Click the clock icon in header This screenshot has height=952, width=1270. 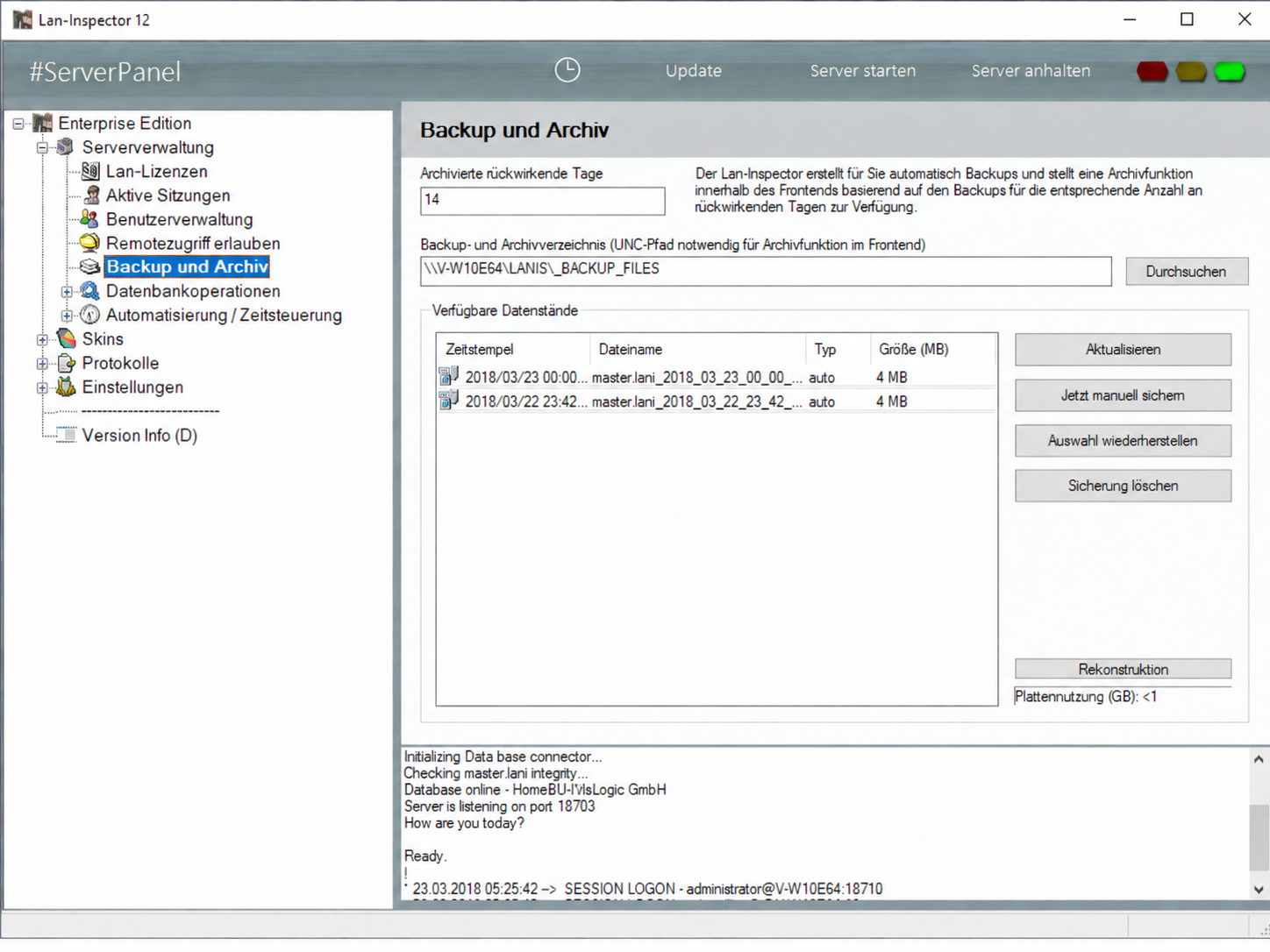coord(567,70)
